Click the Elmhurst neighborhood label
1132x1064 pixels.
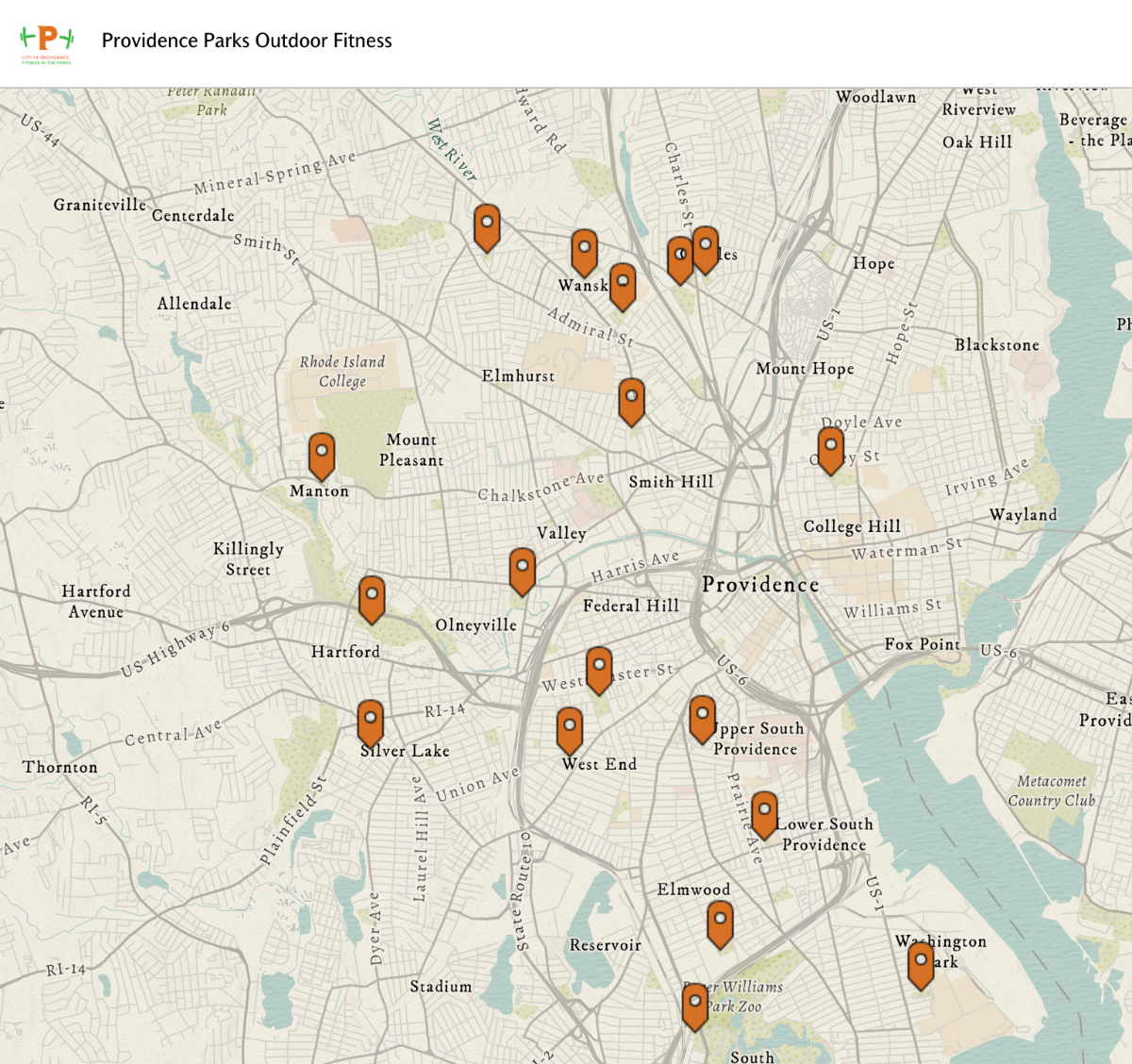(x=519, y=375)
